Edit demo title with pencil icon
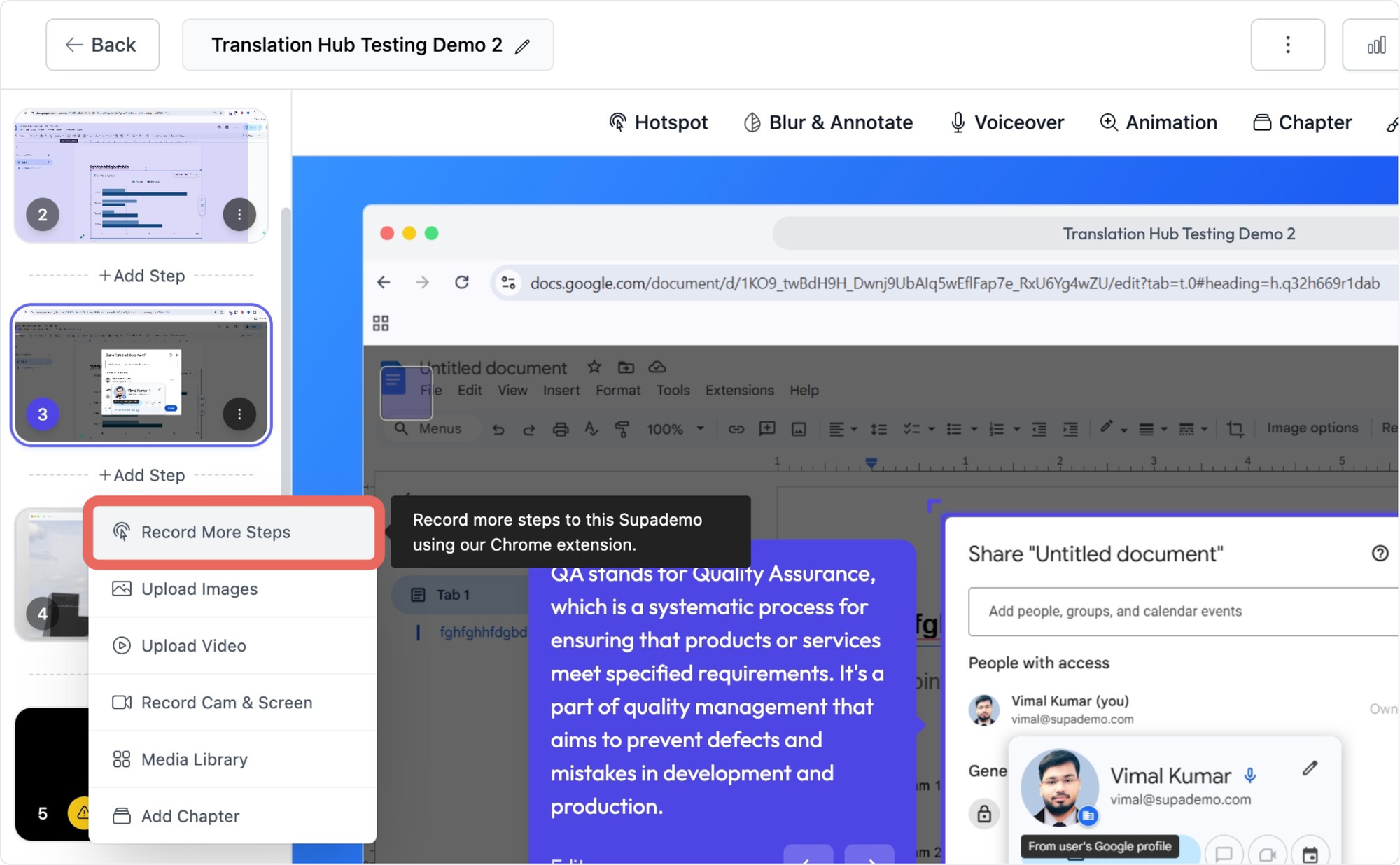The height and width of the screenshot is (865, 1400). (522, 46)
